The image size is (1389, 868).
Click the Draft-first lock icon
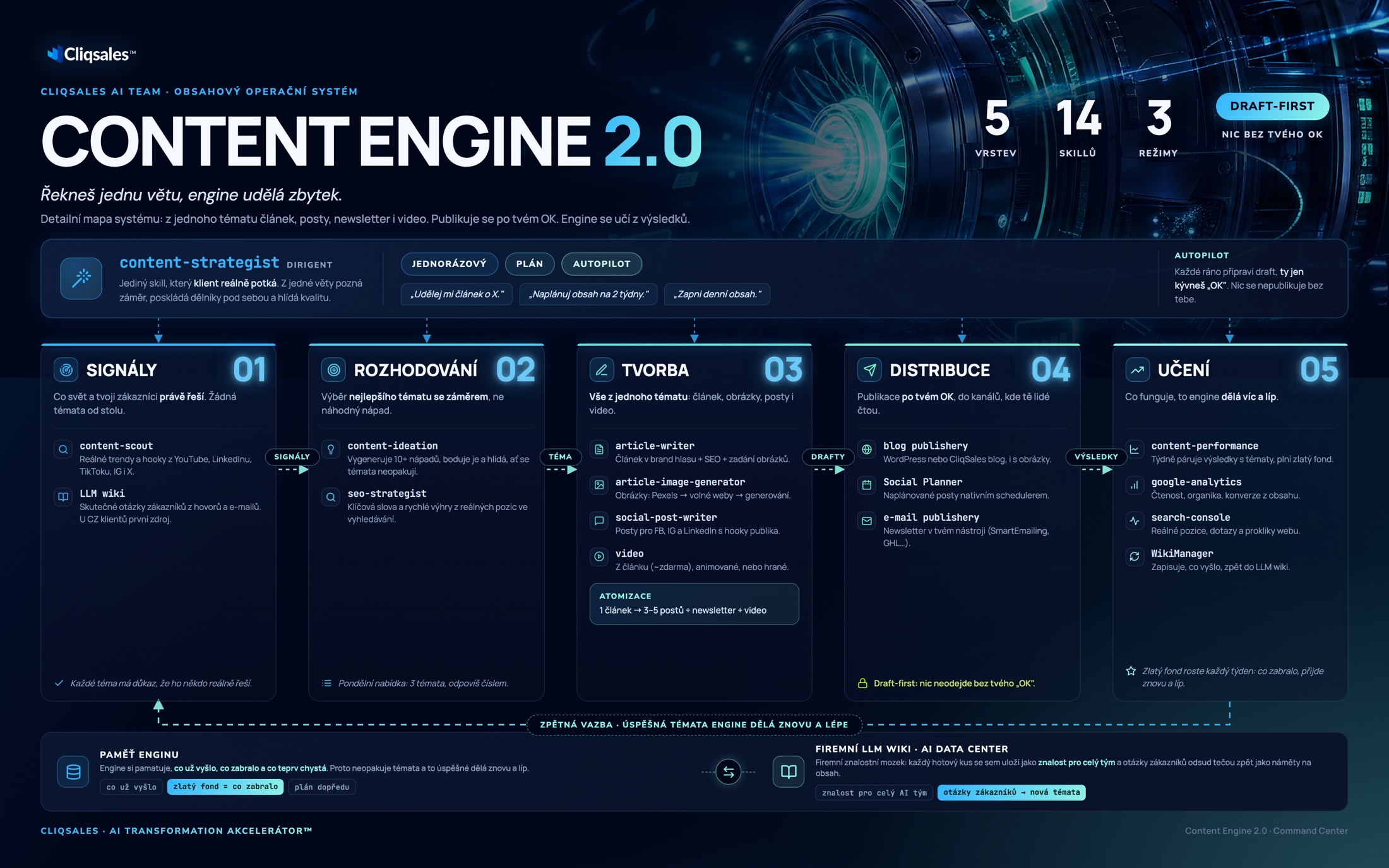coord(862,683)
